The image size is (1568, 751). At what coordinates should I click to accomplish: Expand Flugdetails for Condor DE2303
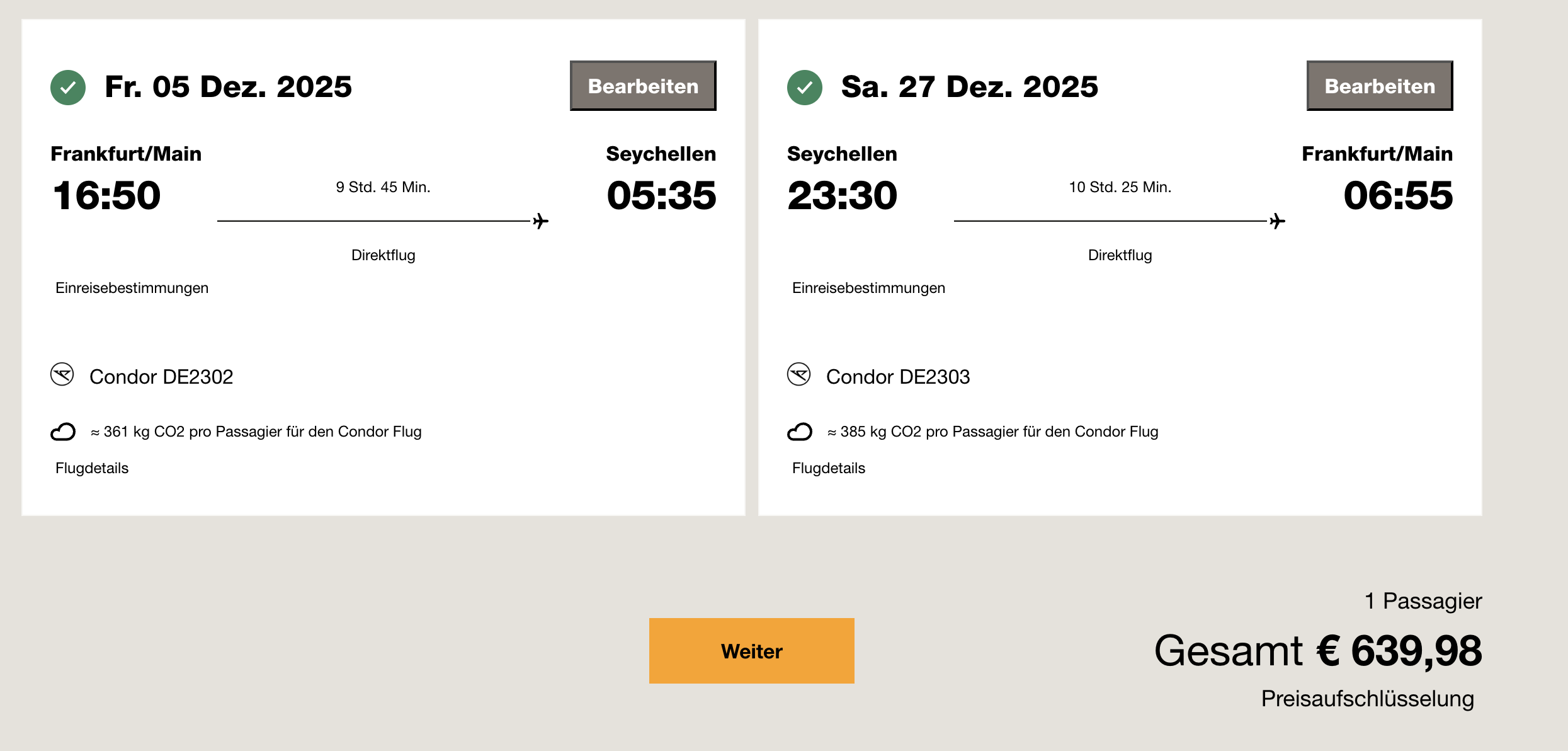[x=829, y=468]
